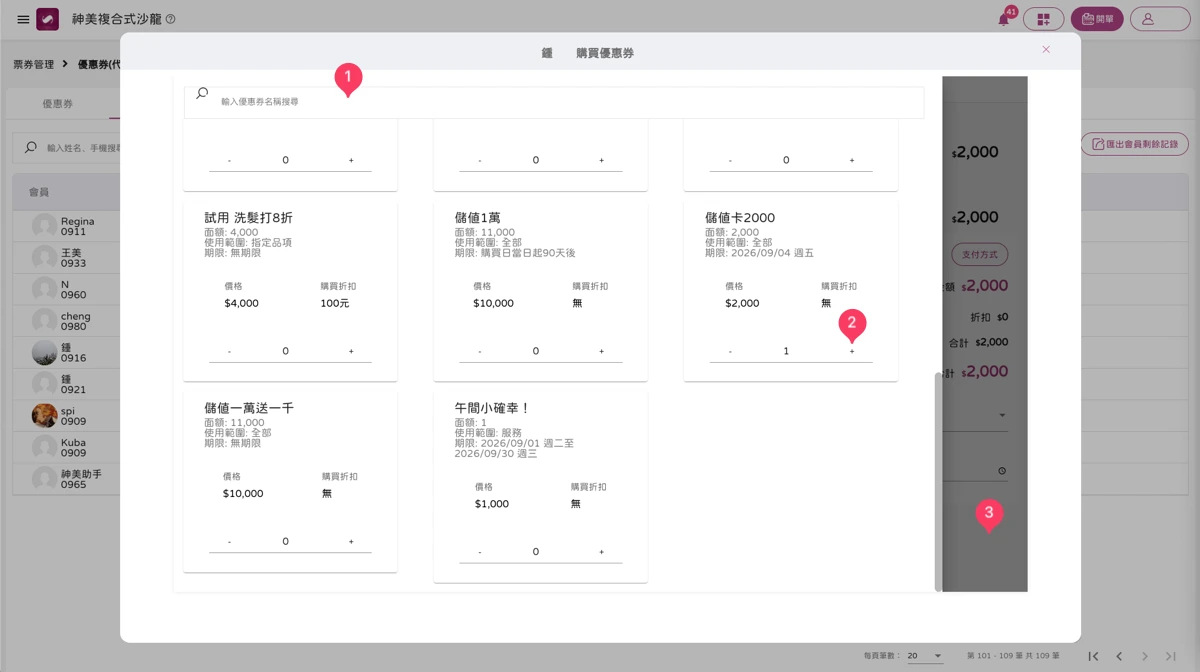Image resolution: width=1200 pixels, height=672 pixels.
Task: Expand the dropdown arrow in side panel
Action: pos(1002,415)
